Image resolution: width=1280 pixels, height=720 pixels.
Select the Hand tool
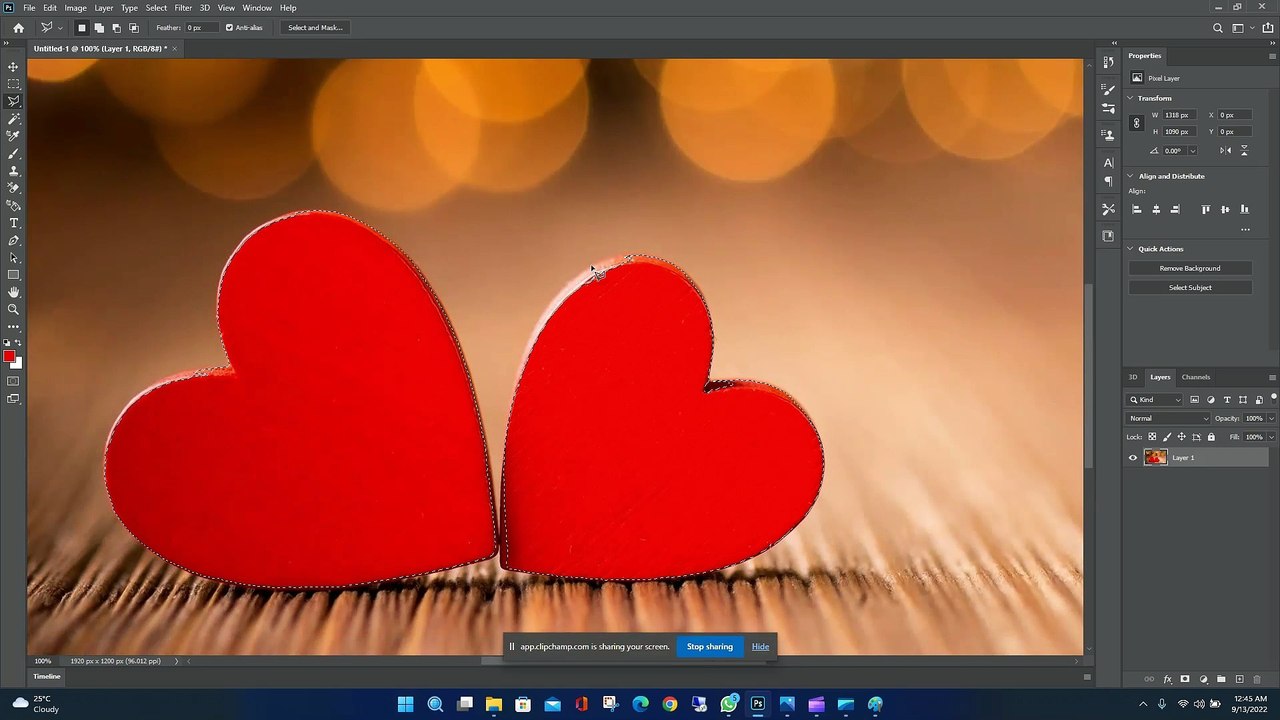(x=13, y=292)
